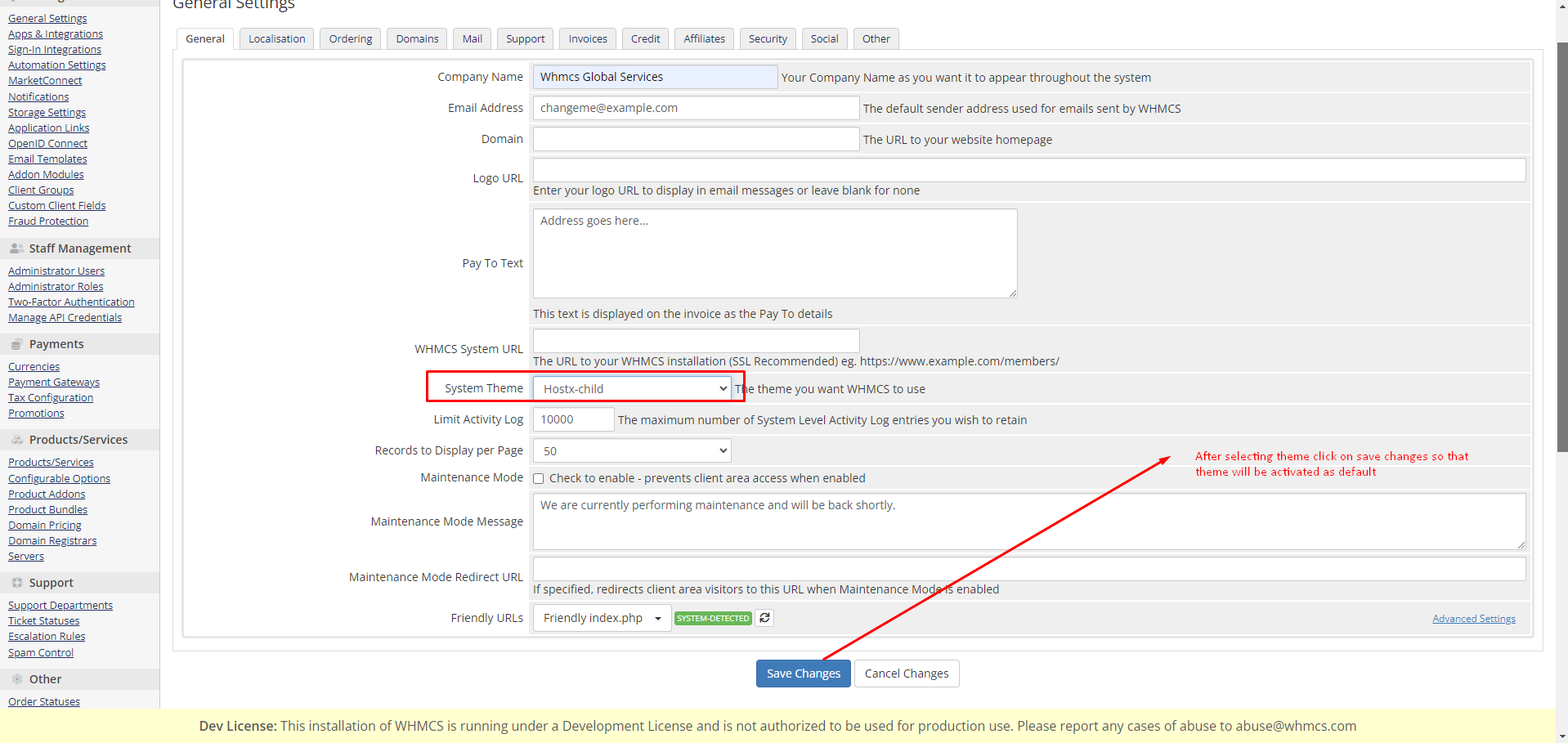
Task: Click the Payments section icon in sidebar
Action: coord(16,344)
